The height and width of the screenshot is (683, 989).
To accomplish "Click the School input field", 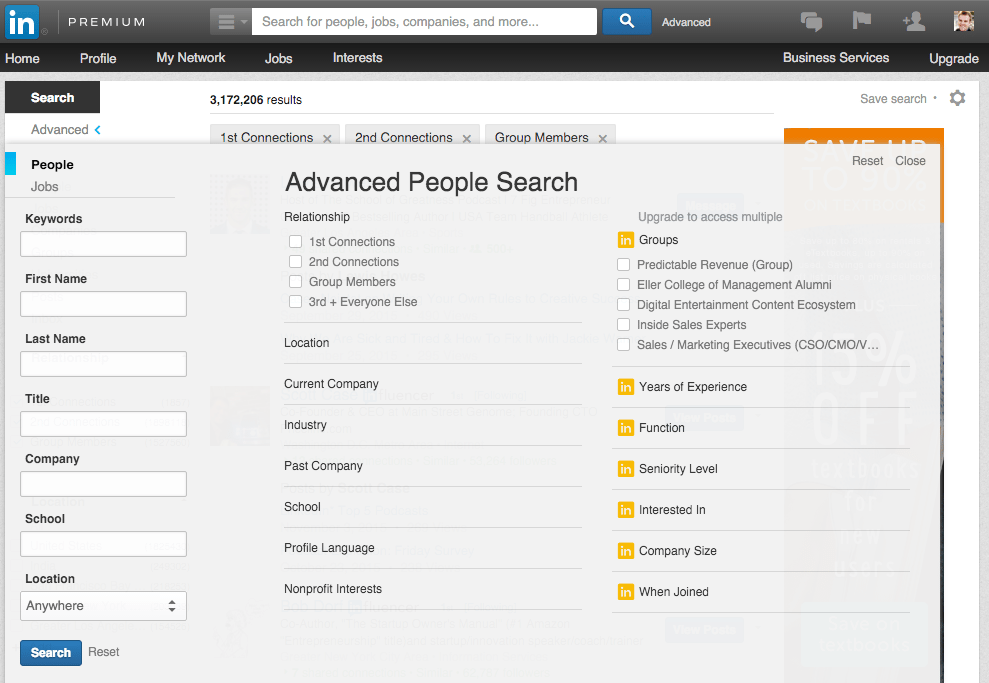I will tap(103, 544).
